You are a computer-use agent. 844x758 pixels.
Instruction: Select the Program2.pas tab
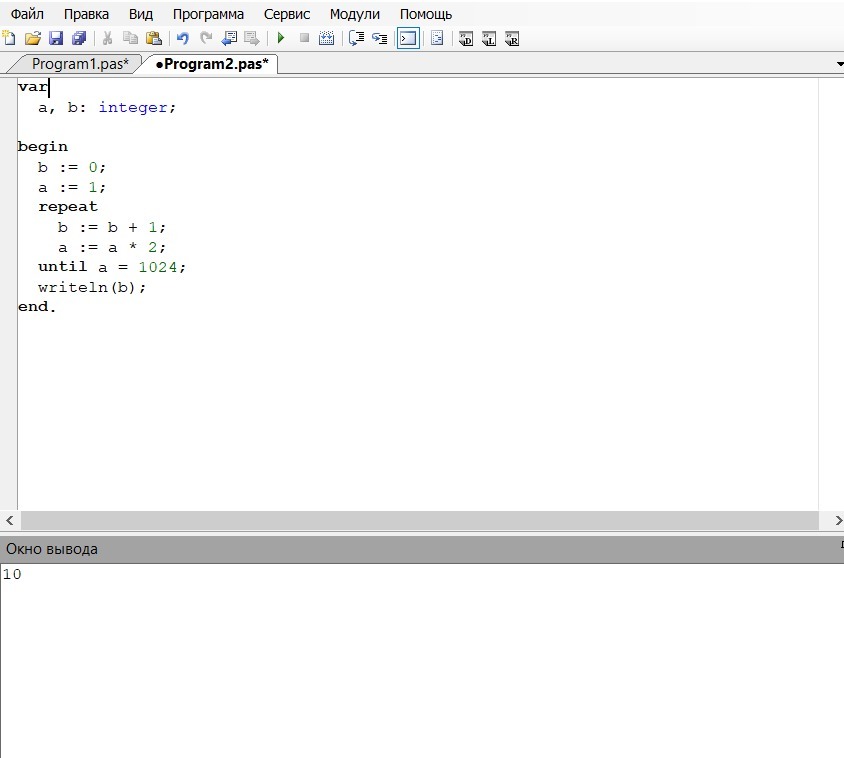click(x=212, y=64)
